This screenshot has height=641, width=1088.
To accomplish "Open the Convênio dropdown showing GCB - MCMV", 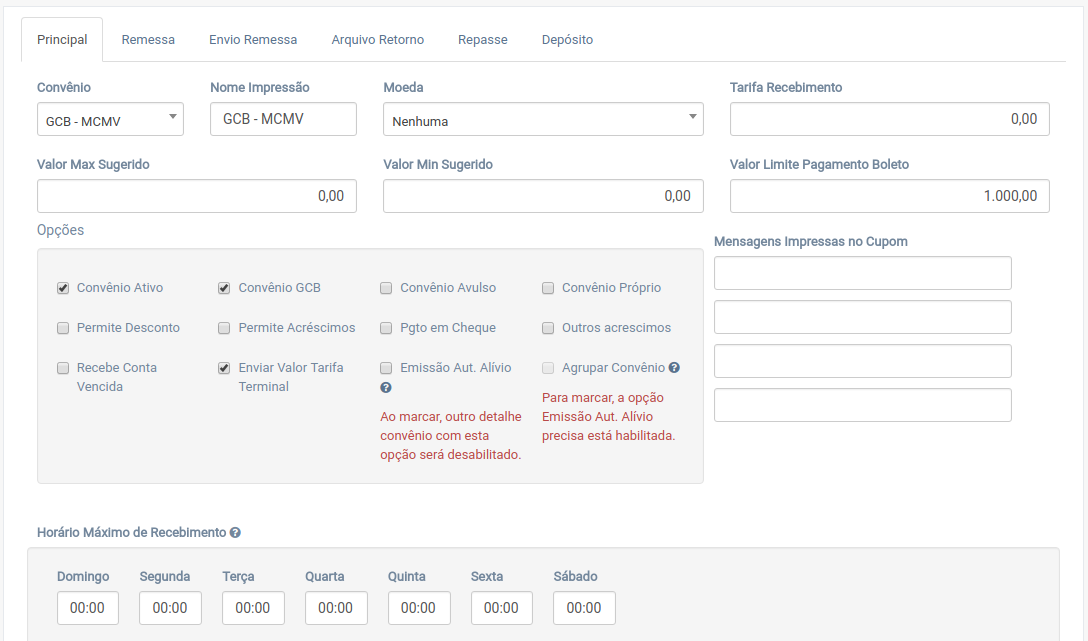I will (x=110, y=120).
